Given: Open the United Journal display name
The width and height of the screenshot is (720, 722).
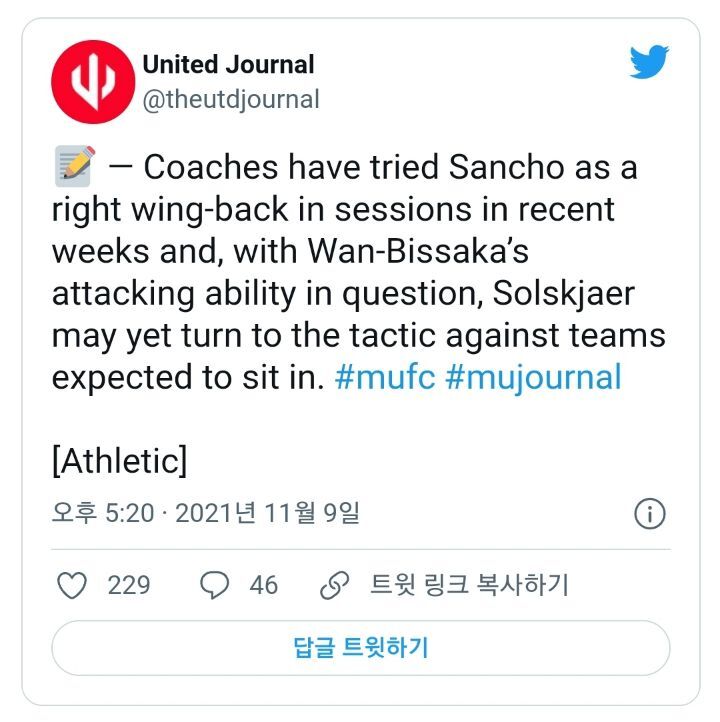Looking at the screenshot, I should pyautogui.click(x=228, y=65).
